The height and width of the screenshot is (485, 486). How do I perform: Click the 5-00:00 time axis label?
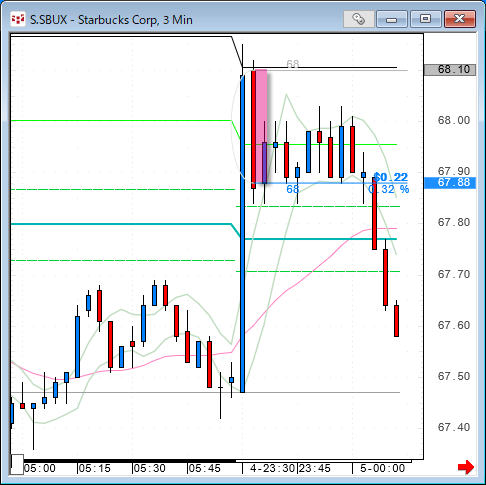pyautogui.click(x=382, y=468)
